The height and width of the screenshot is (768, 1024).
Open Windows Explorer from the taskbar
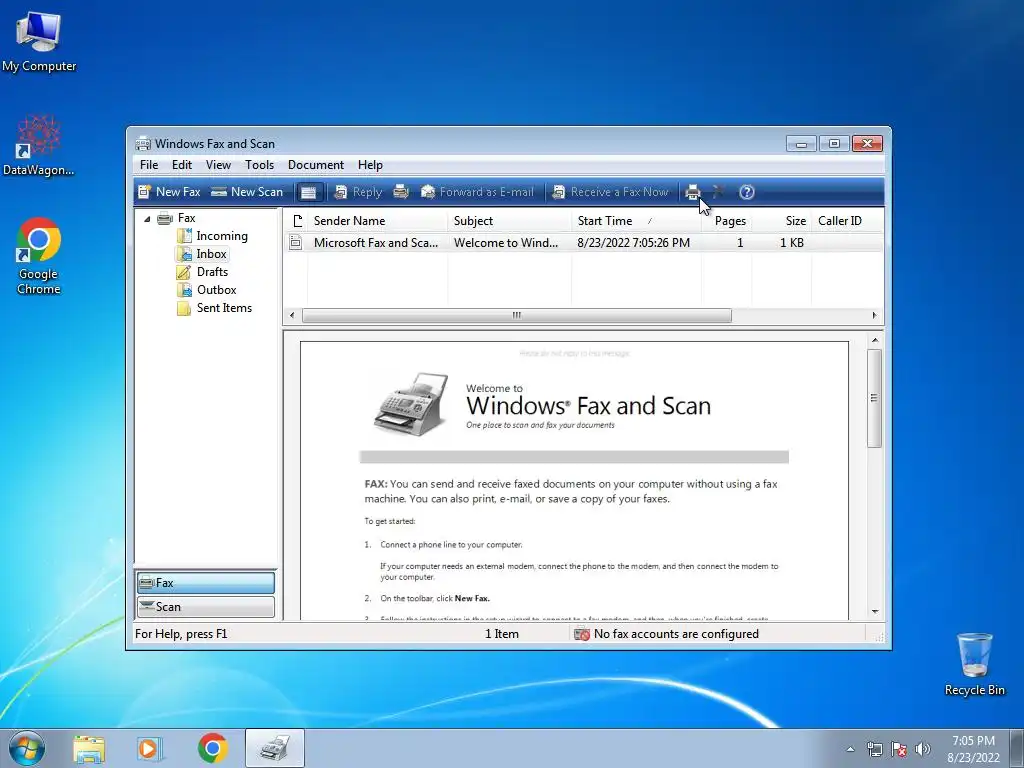coord(89,748)
